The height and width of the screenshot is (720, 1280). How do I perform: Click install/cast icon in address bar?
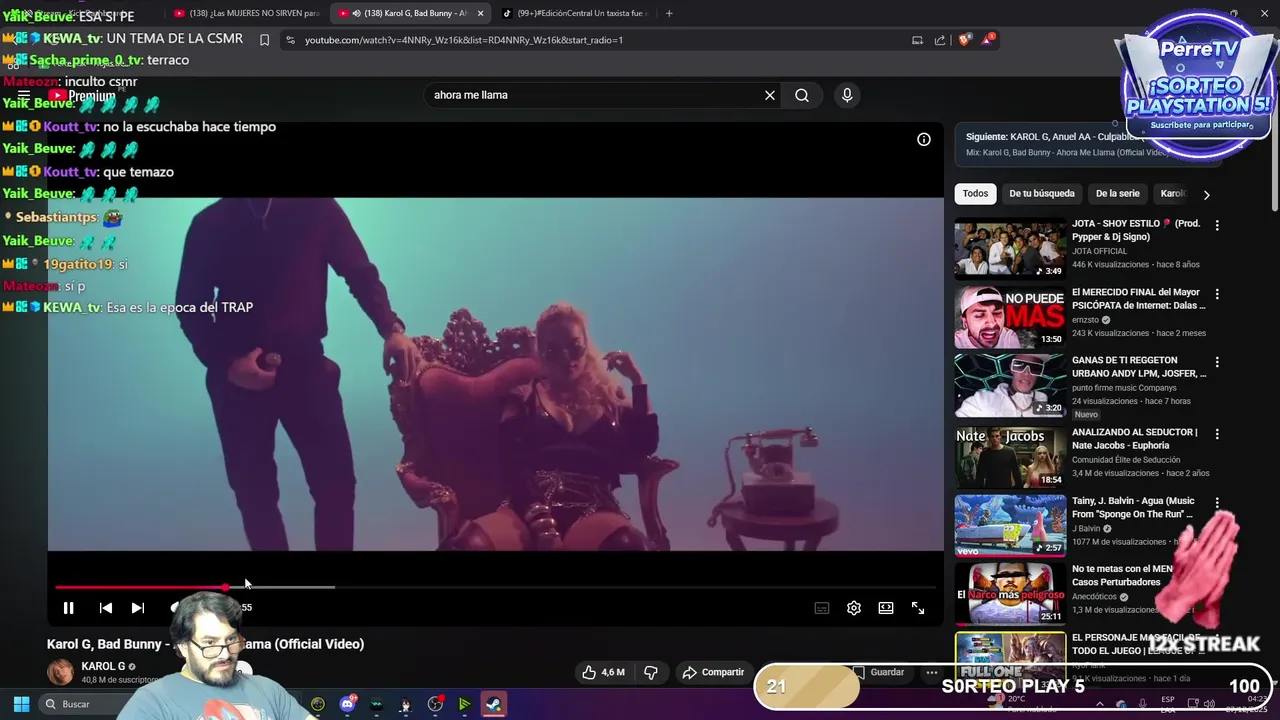point(917,40)
